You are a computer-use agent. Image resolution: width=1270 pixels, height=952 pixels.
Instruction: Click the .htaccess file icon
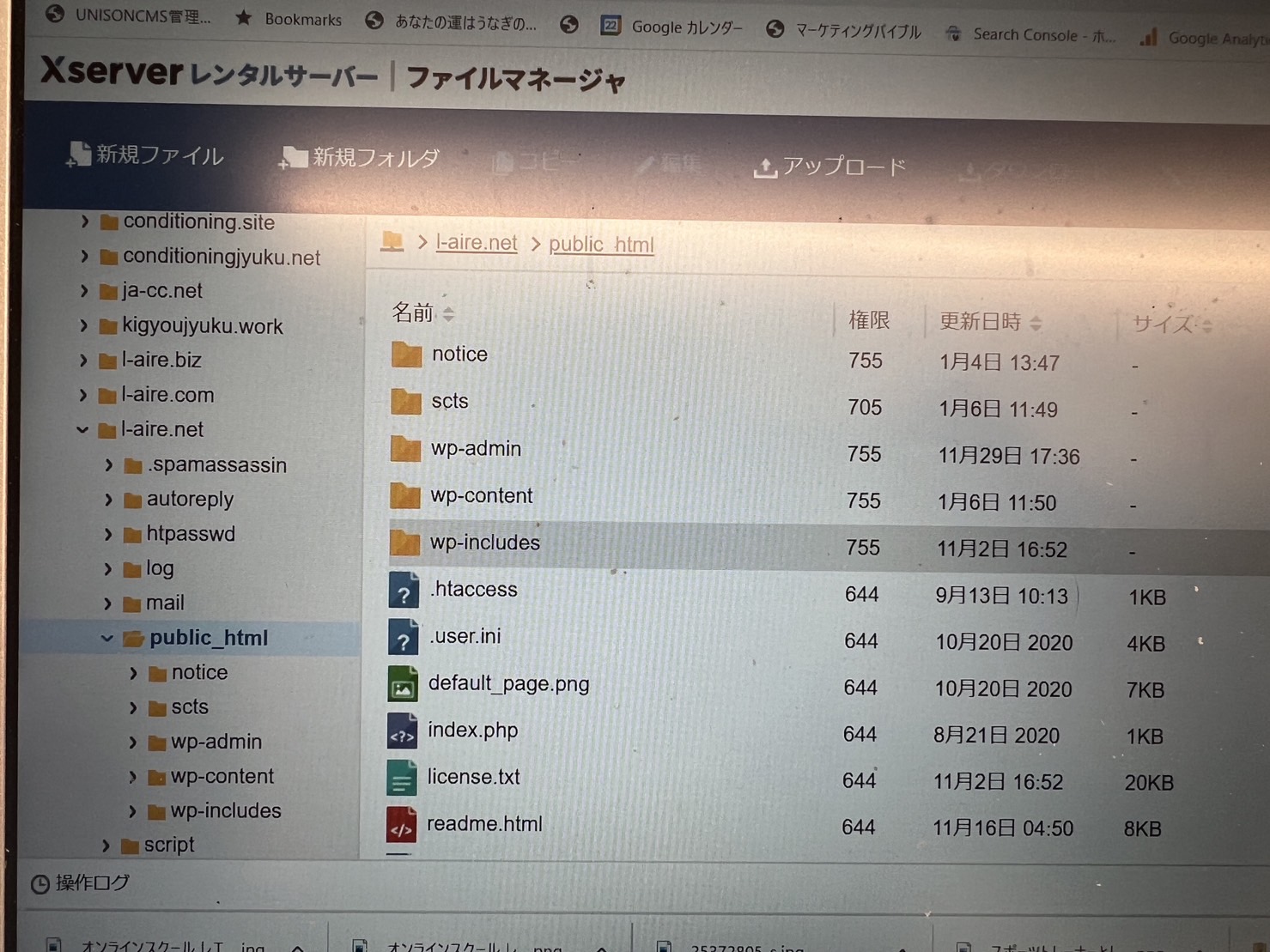tap(403, 591)
